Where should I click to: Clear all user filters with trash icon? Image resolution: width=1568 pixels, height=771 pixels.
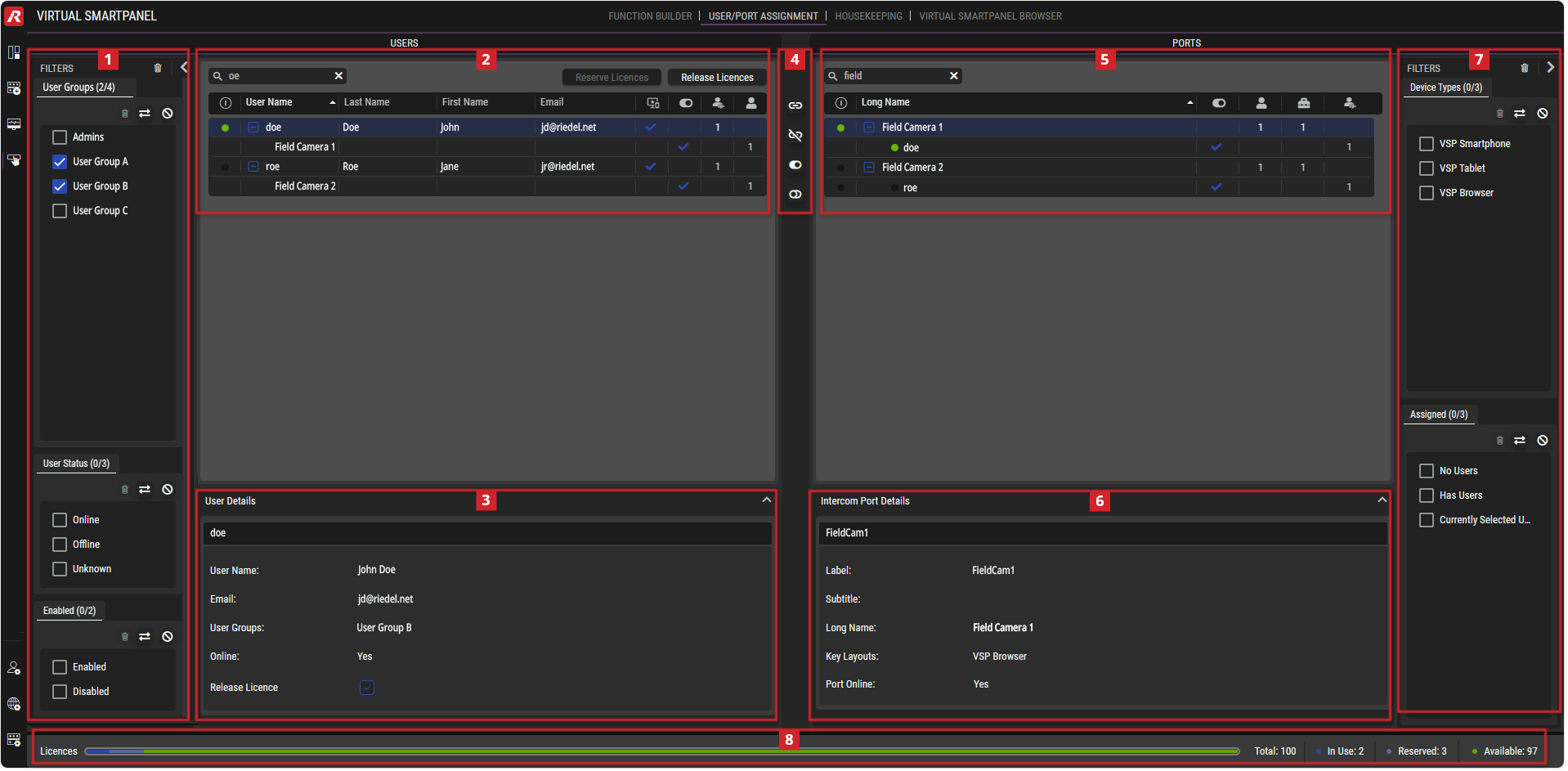click(158, 68)
